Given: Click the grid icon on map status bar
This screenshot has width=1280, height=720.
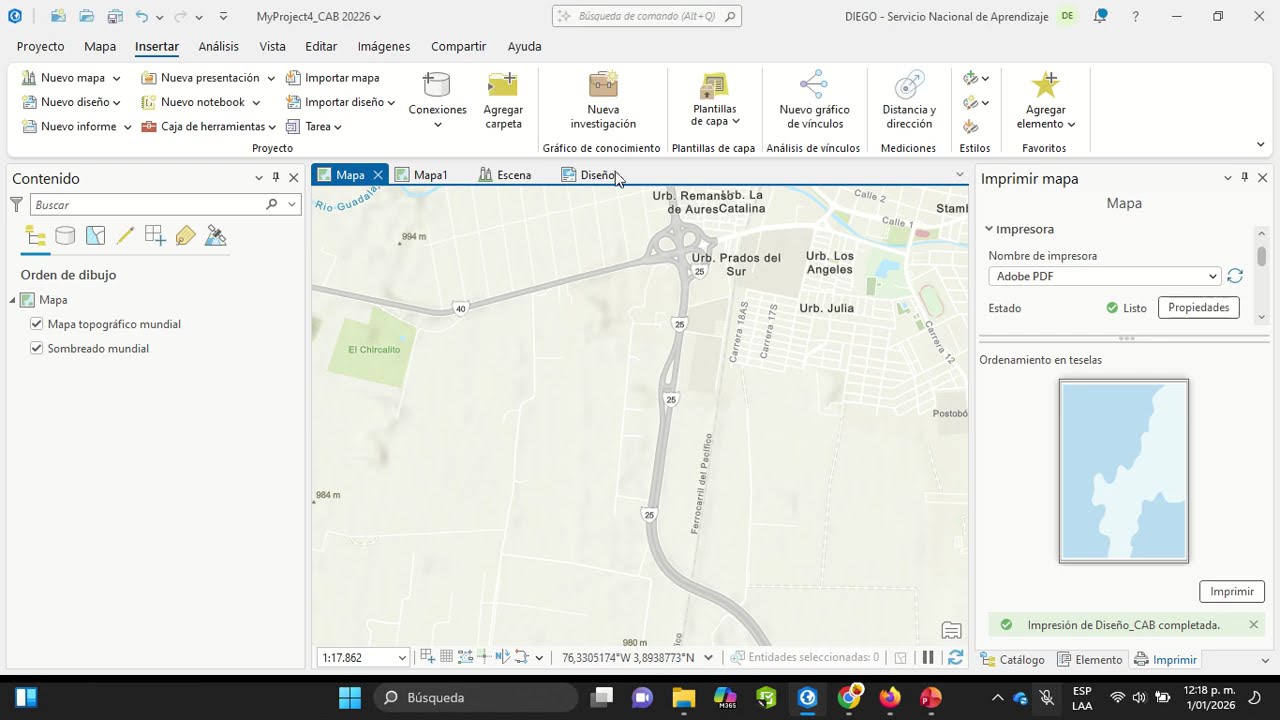Looking at the screenshot, I should point(447,657).
